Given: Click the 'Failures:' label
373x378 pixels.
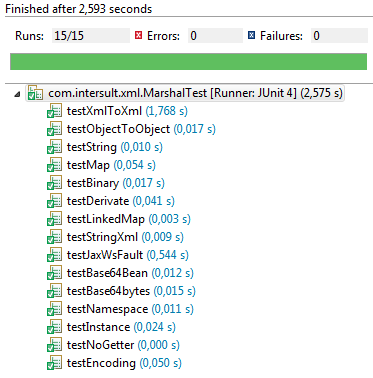Looking at the screenshot, I should [x=281, y=36].
